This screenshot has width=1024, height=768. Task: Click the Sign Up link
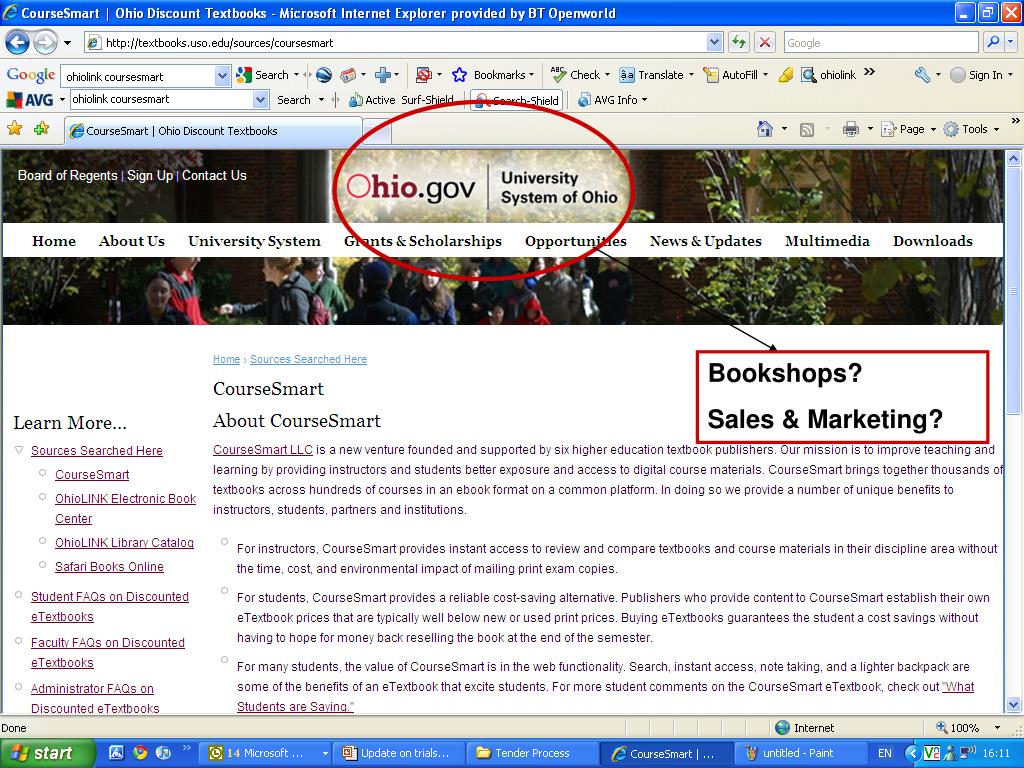[150, 176]
